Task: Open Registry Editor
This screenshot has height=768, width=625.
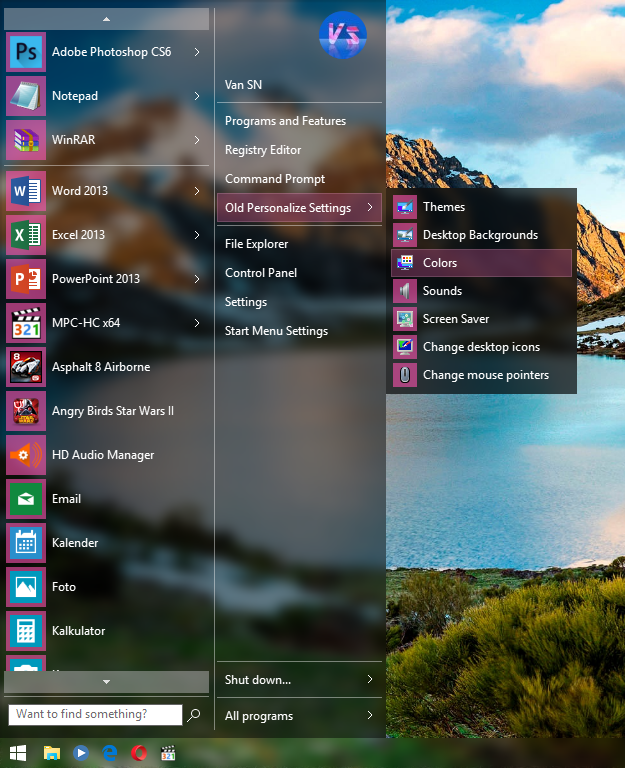Action: click(x=299, y=150)
